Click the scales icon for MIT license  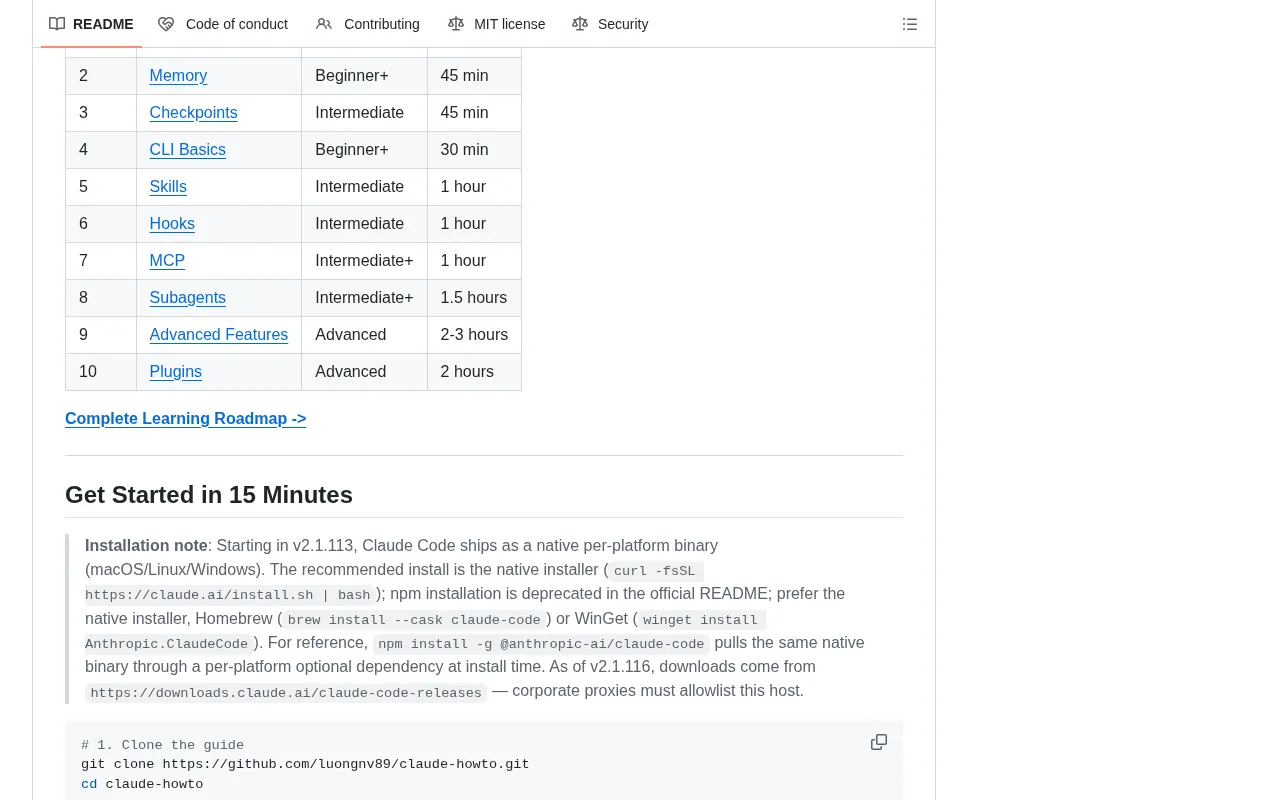456,24
